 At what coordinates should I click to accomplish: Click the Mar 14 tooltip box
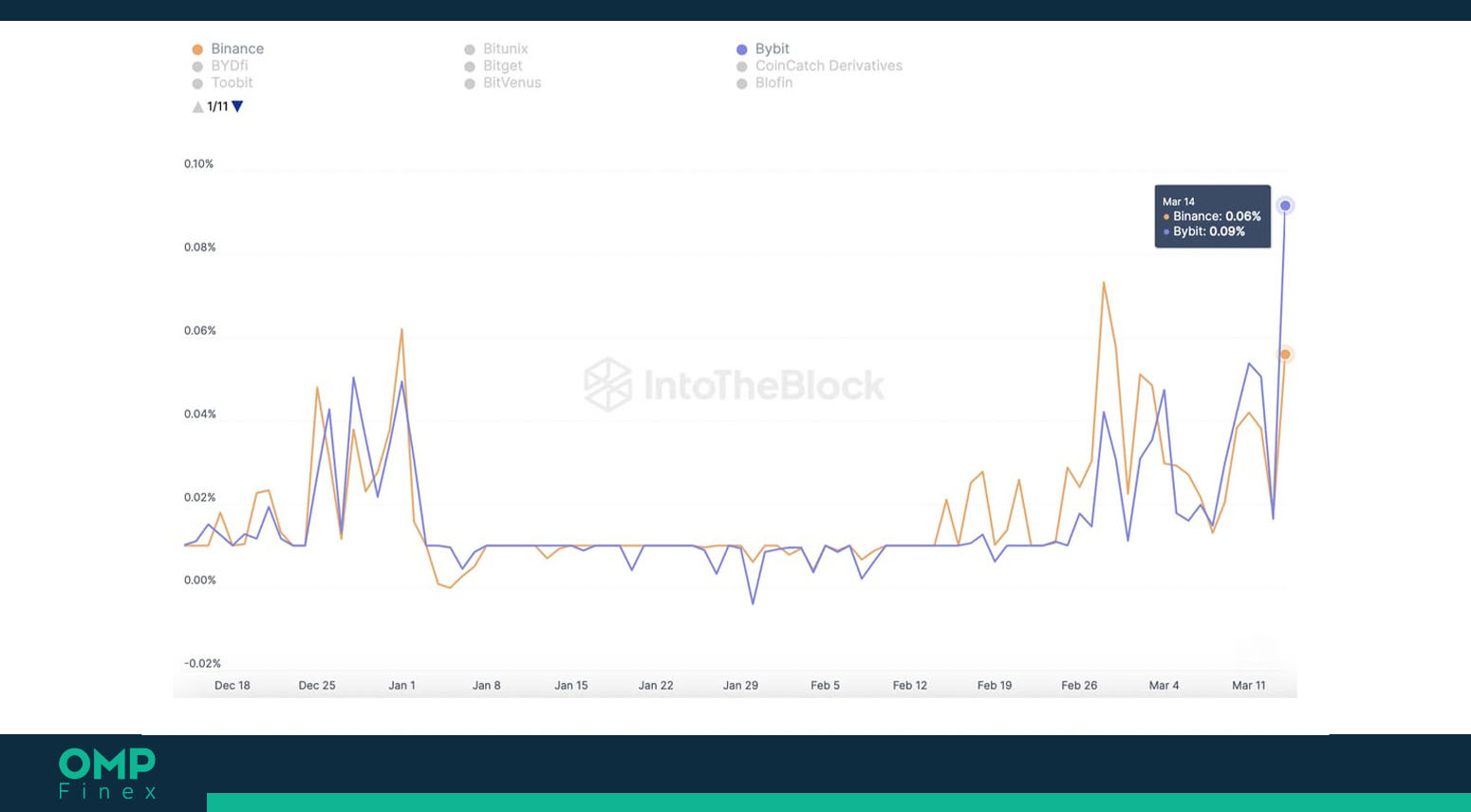(x=1212, y=216)
